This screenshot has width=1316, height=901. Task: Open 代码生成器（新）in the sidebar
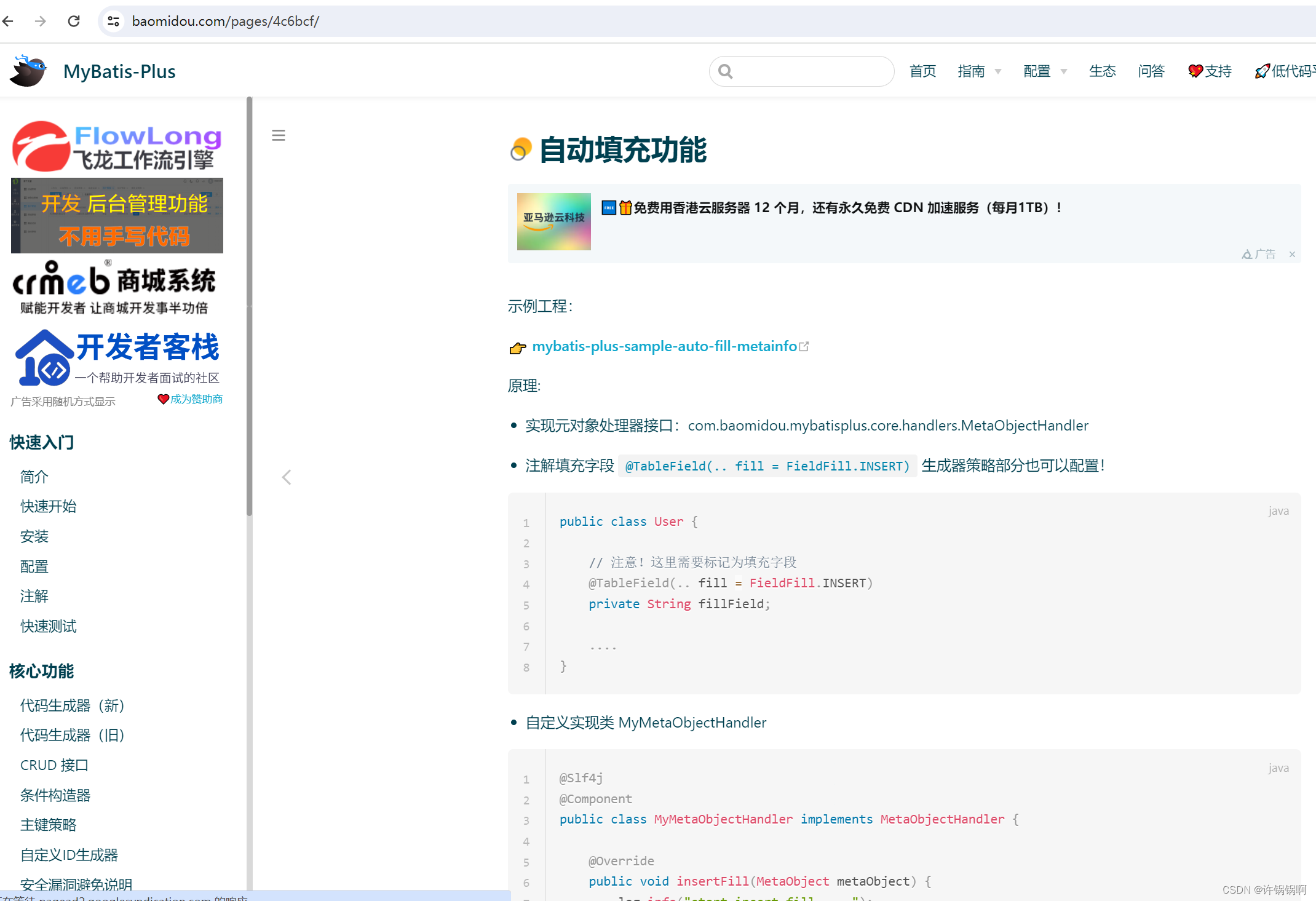click(x=73, y=705)
